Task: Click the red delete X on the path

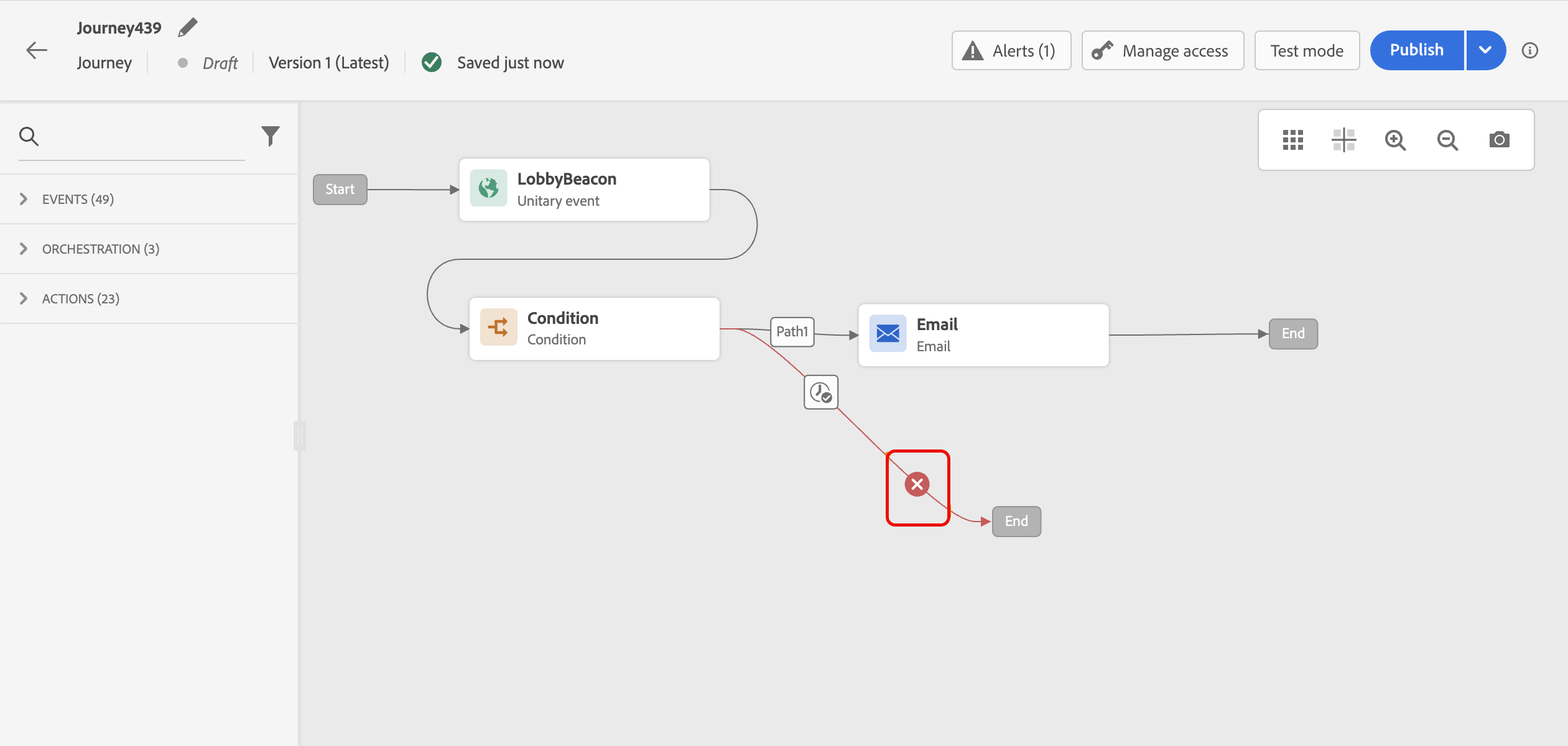Action: click(917, 484)
